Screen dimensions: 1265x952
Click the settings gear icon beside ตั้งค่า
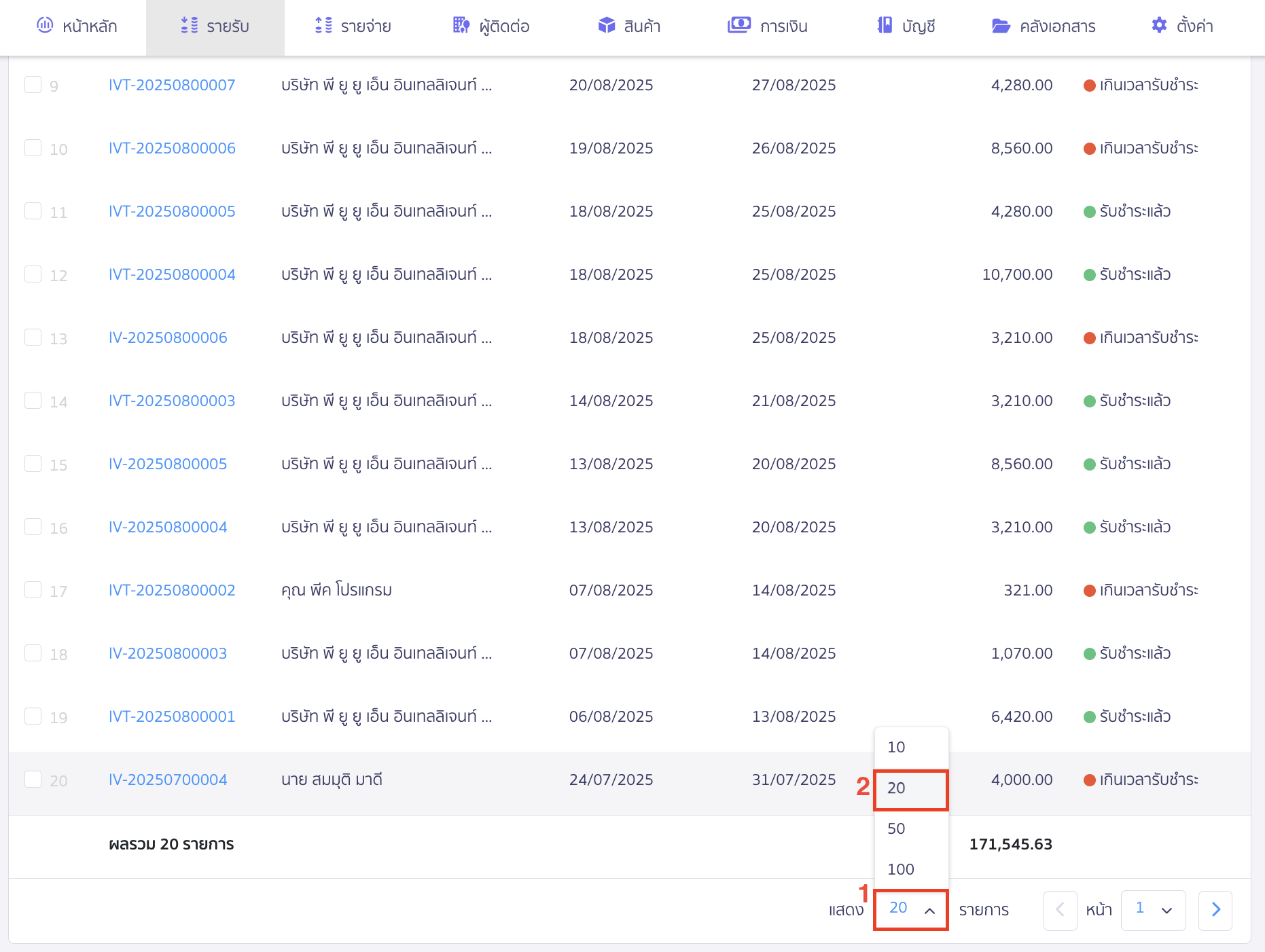(x=1159, y=26)
